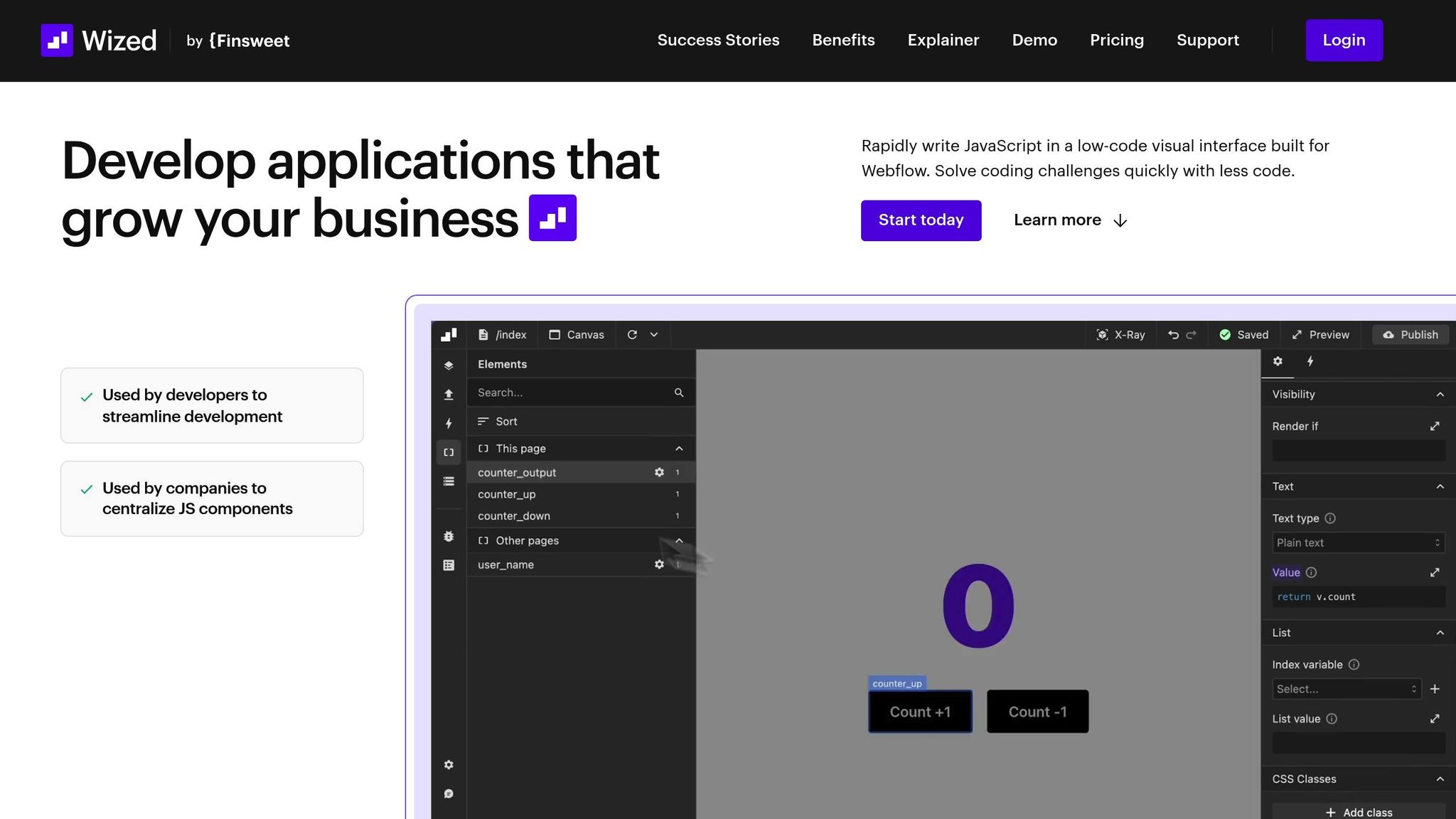
Task: Click the Wized logo in the header
Action: point(98,41)
